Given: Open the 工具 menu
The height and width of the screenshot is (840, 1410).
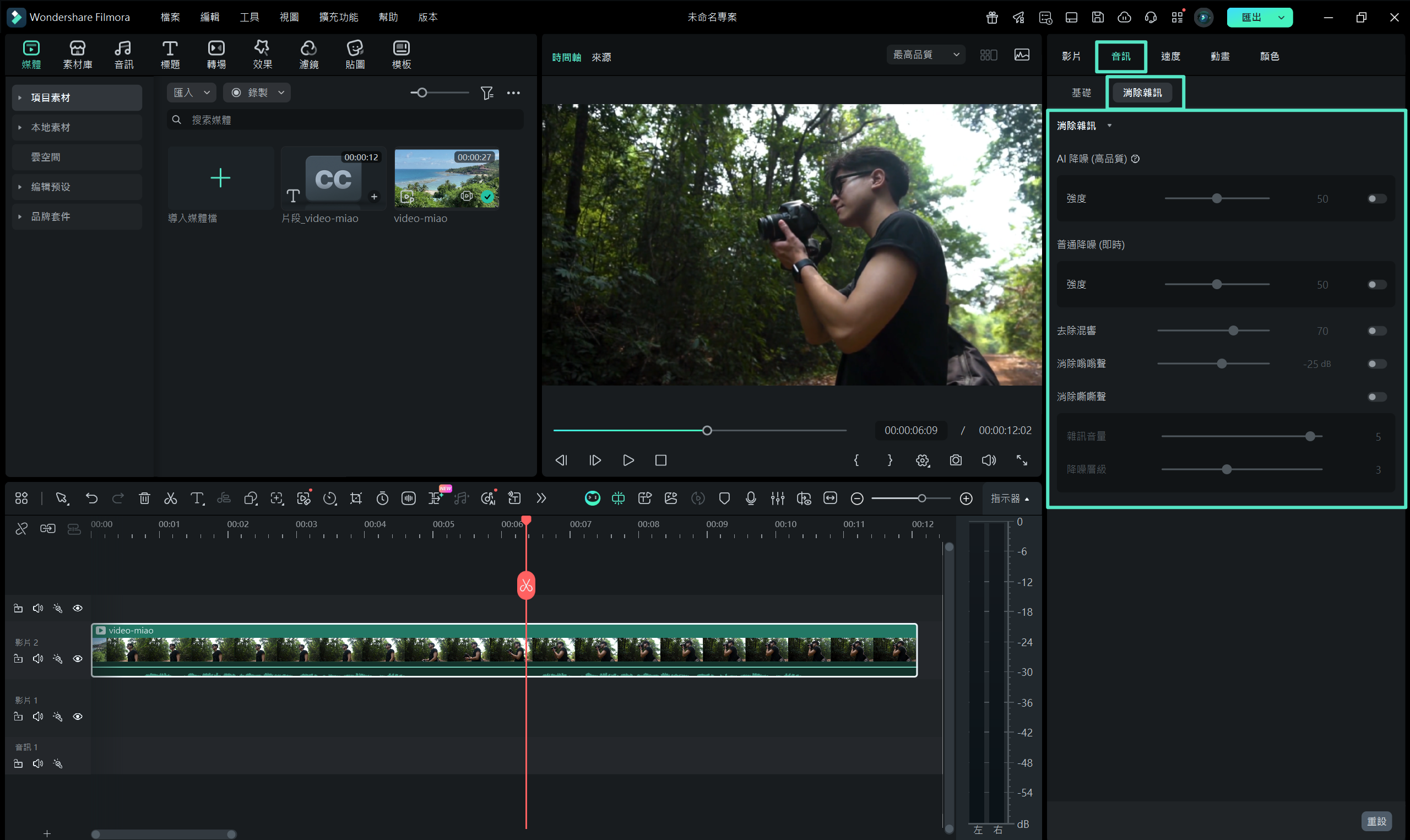Looking at the screenshot, I should pyautogui.click(x=249, y=17).
